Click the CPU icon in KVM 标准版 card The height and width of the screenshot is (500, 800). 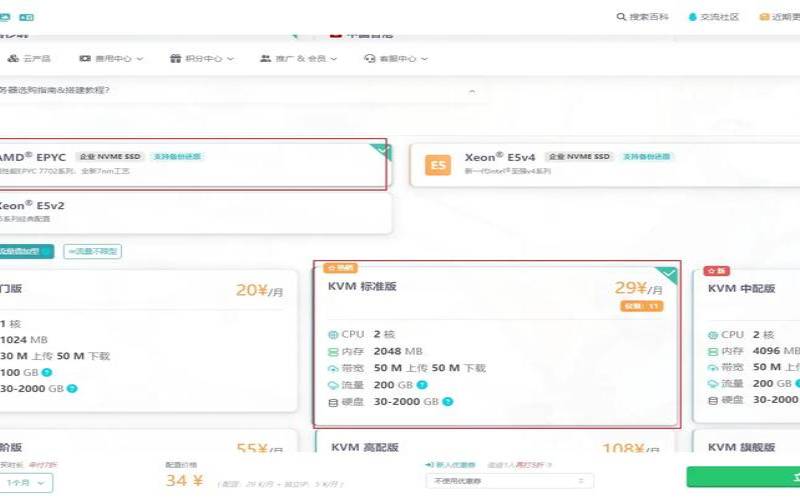333,335
